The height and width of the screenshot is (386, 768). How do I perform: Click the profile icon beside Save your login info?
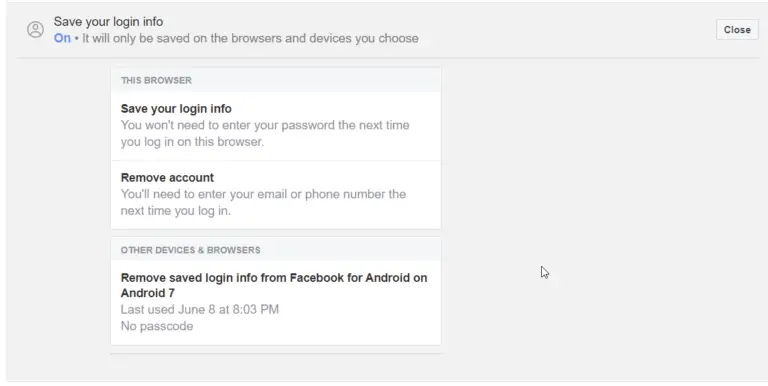coord(35,30)
